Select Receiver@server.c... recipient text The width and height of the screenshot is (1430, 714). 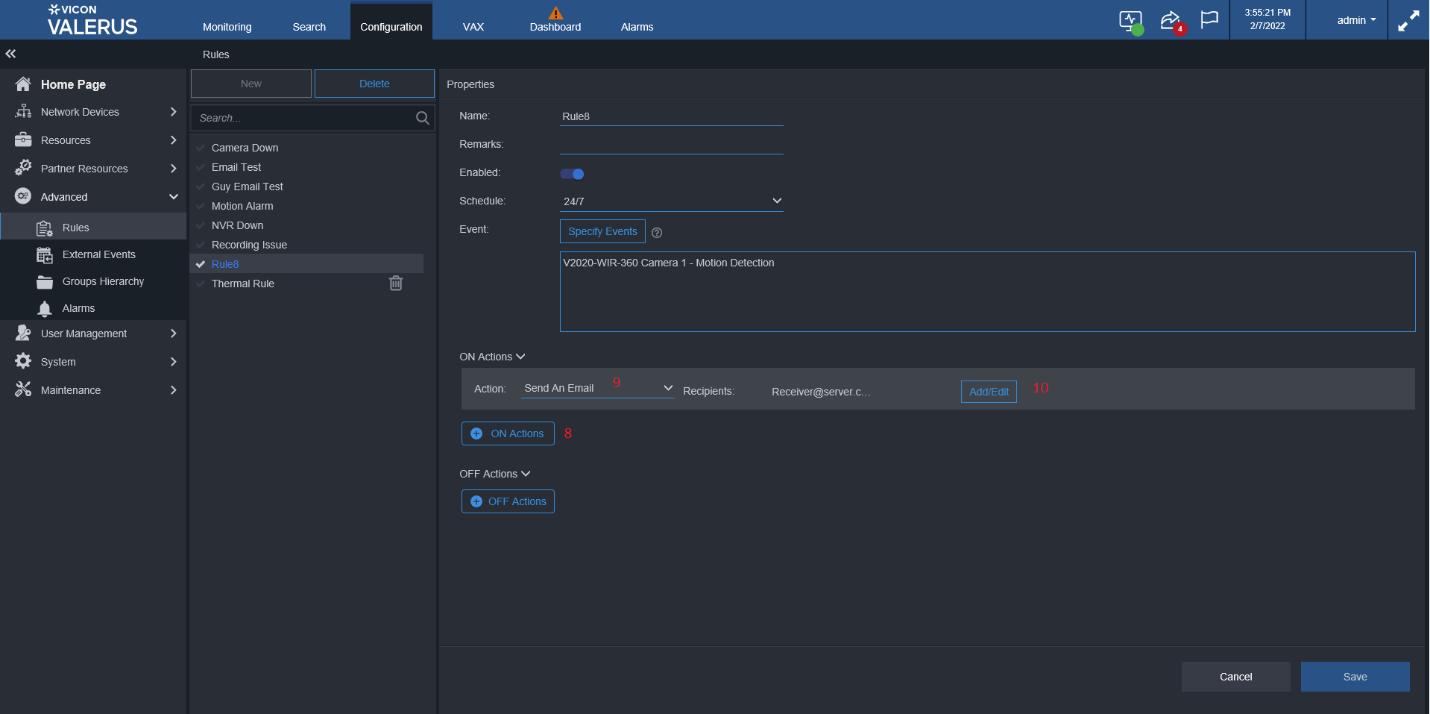coord(821,392)
